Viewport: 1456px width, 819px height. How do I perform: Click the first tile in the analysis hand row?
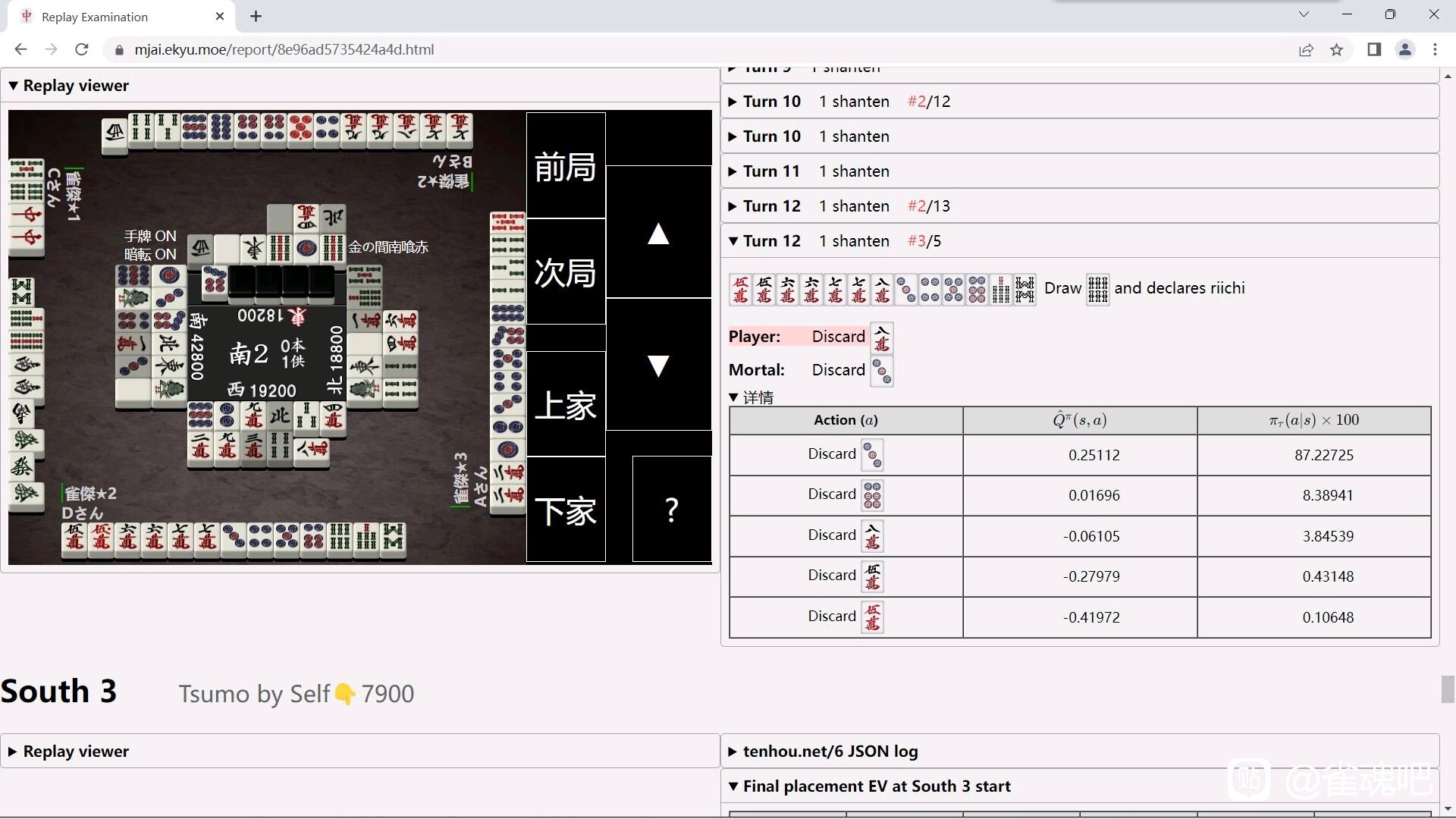[741, 289]
